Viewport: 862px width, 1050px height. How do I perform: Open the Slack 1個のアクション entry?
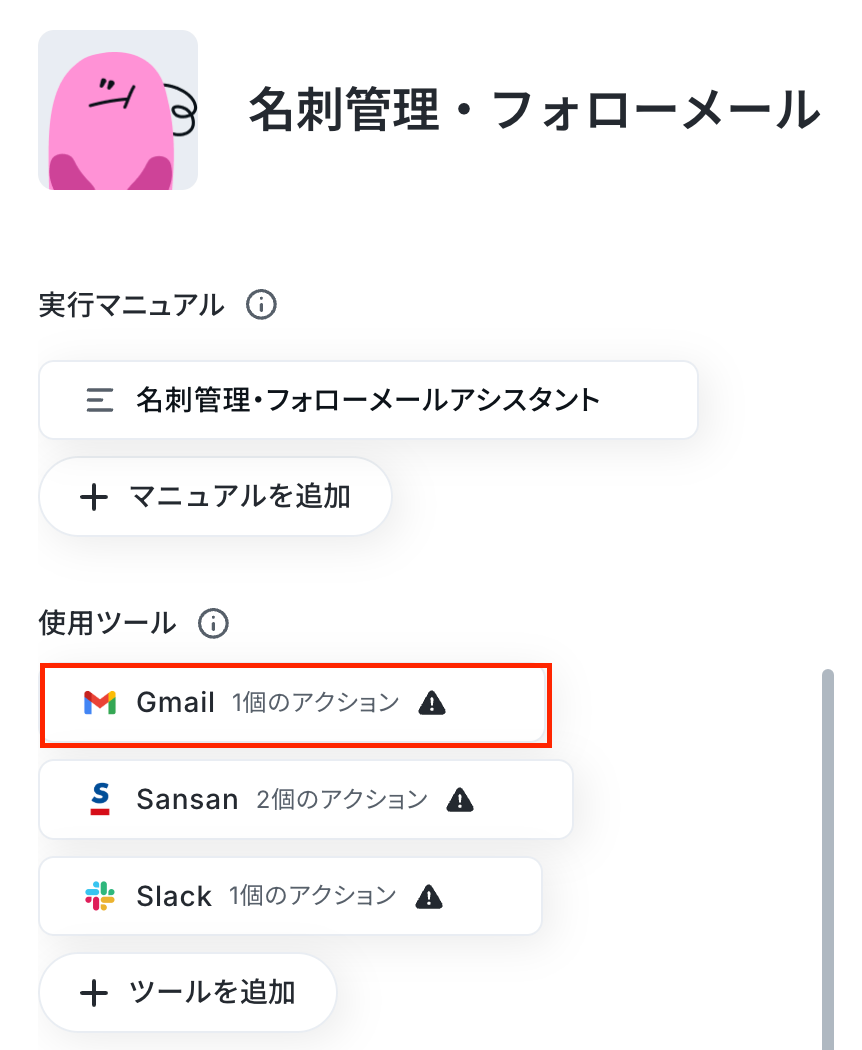pyautogui.click(x=290, y=896)
